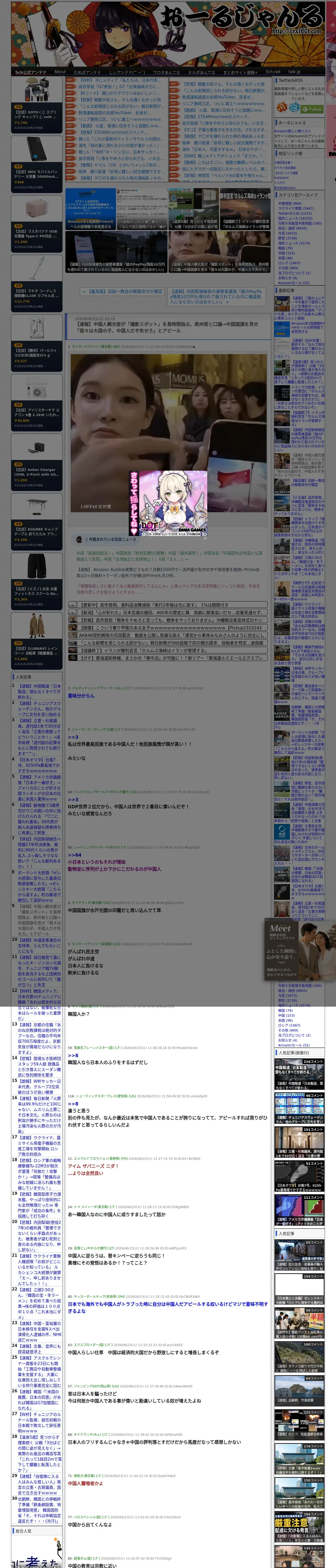Screen dimensions: 336x1568
Task: Open headline row 【新潟】「心が折れた」
Action: pos(168,613)
